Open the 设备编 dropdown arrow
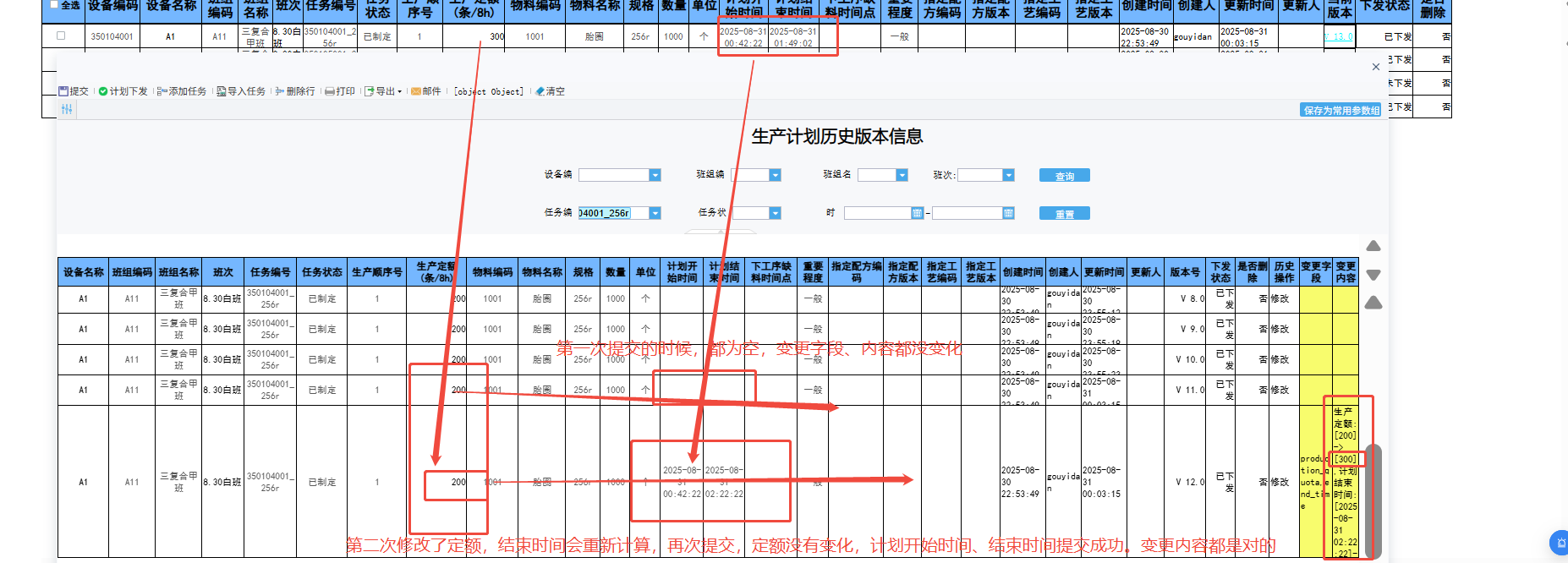The image size is (1568, 563). [655, 175]
